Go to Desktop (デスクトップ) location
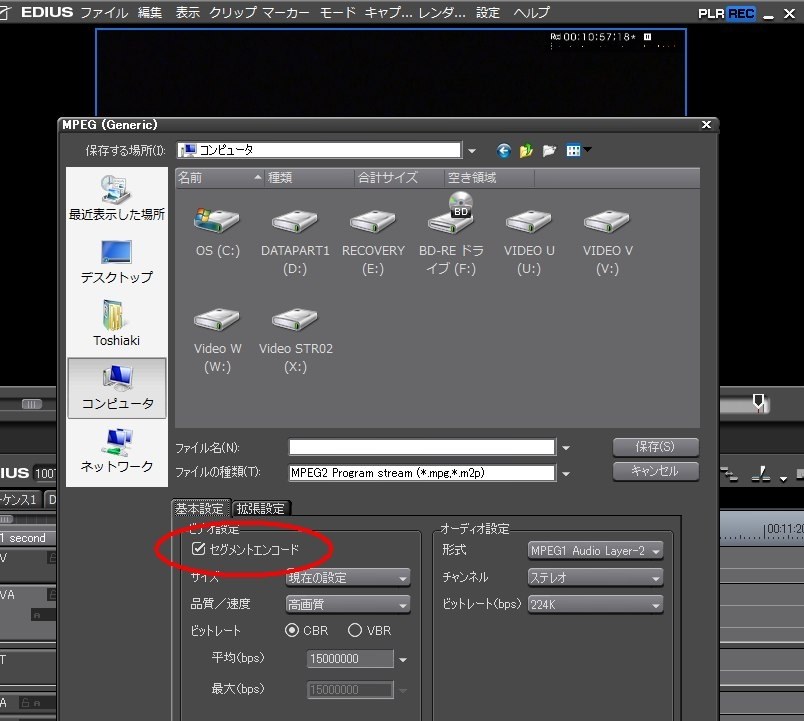Viewport: 804px width, 721px height. click(117, 262)
